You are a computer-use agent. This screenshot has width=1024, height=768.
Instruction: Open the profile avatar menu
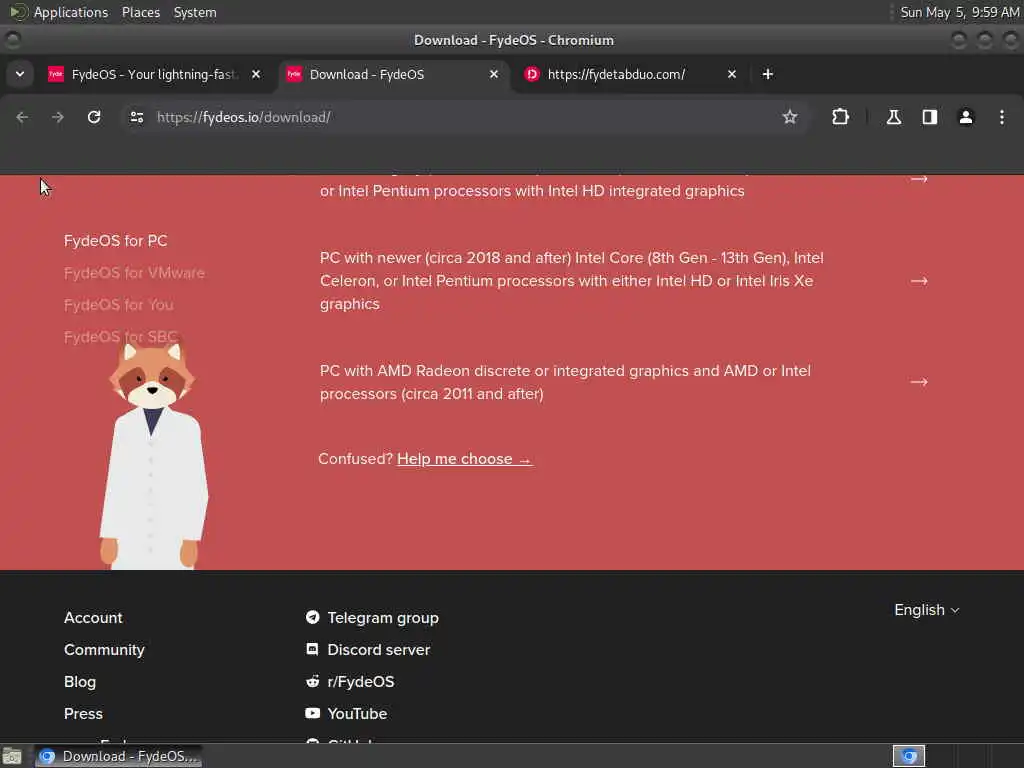[x=965, y=117]
